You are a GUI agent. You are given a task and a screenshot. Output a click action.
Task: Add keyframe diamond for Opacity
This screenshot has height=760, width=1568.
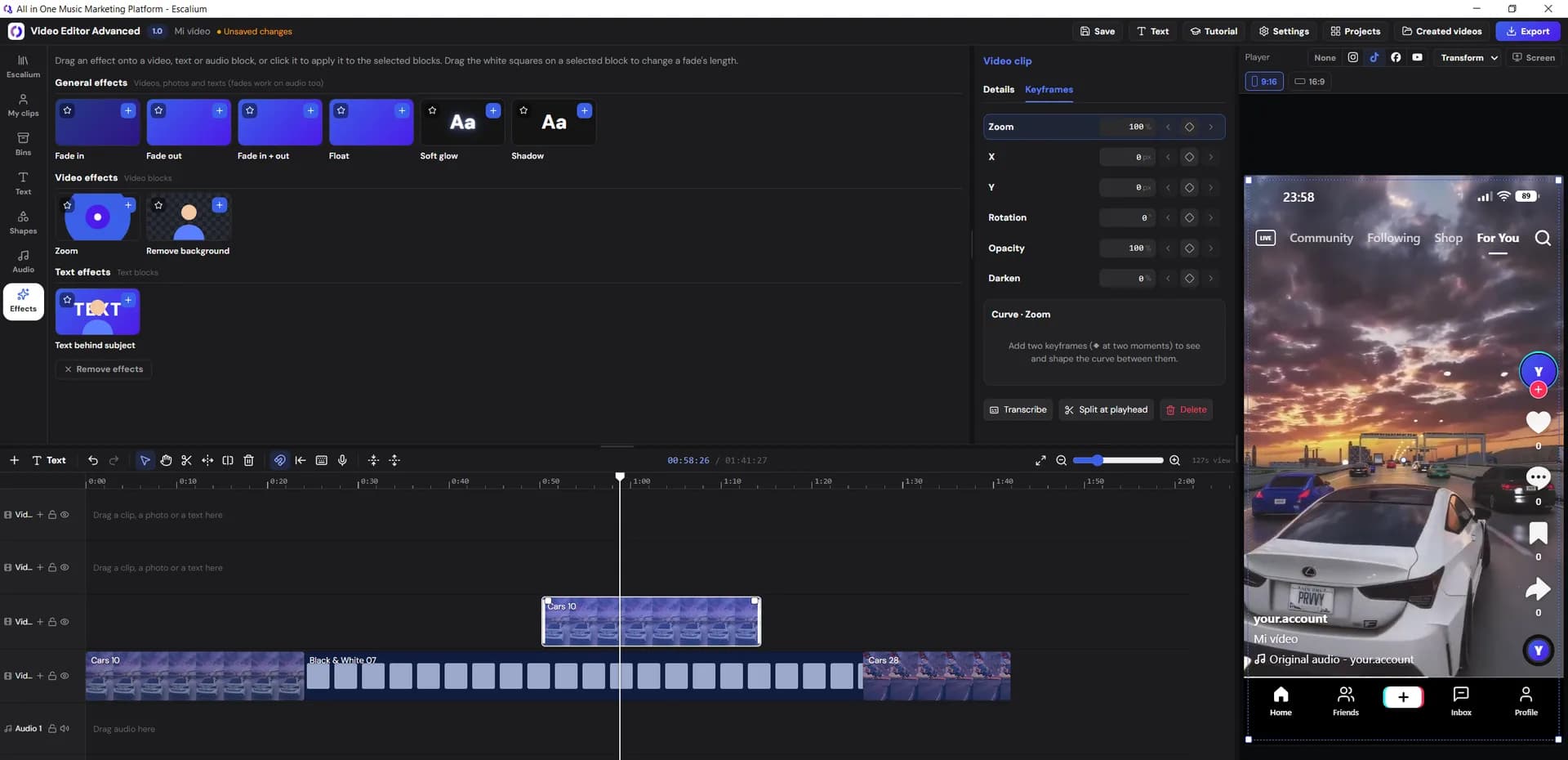tap(1189, 248)
